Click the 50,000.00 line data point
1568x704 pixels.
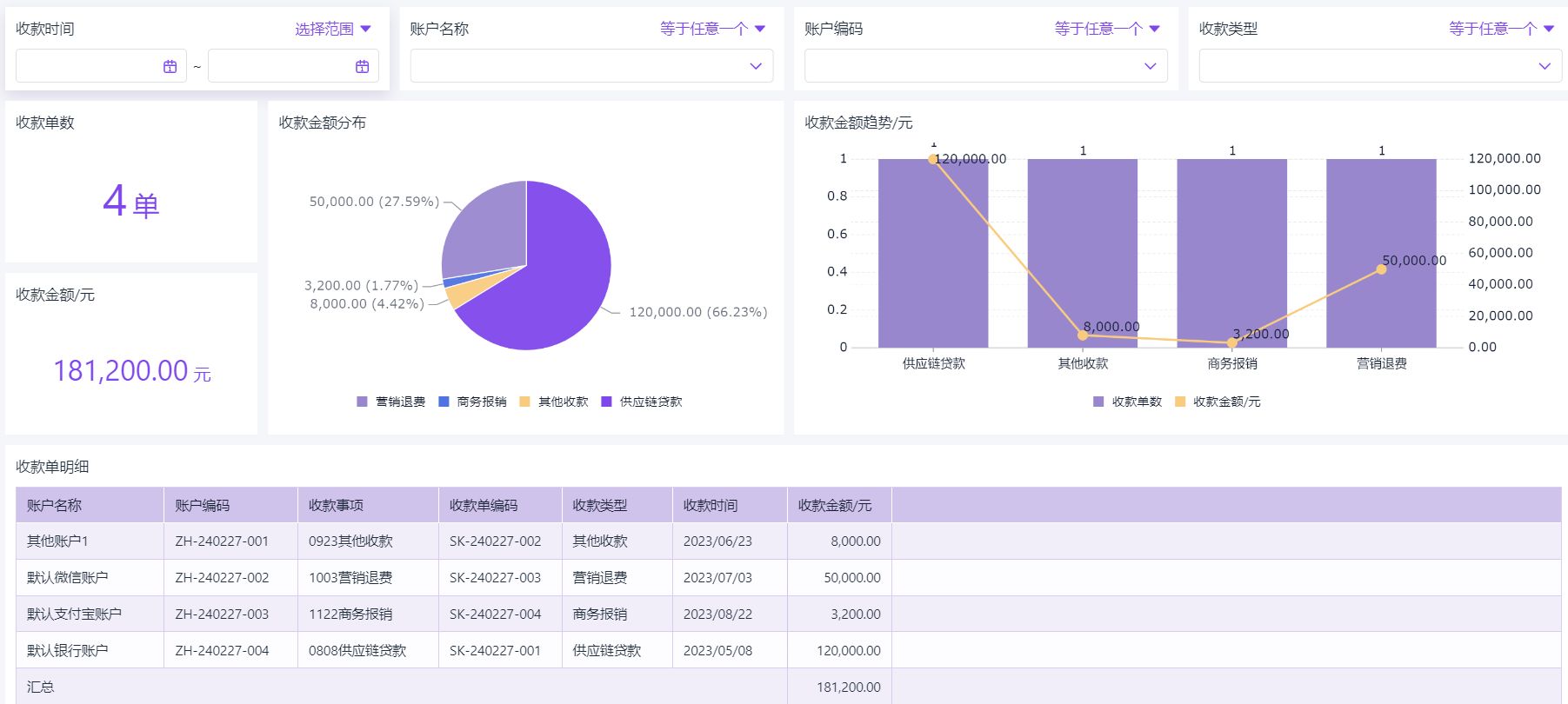click(x=1381, y=269)
